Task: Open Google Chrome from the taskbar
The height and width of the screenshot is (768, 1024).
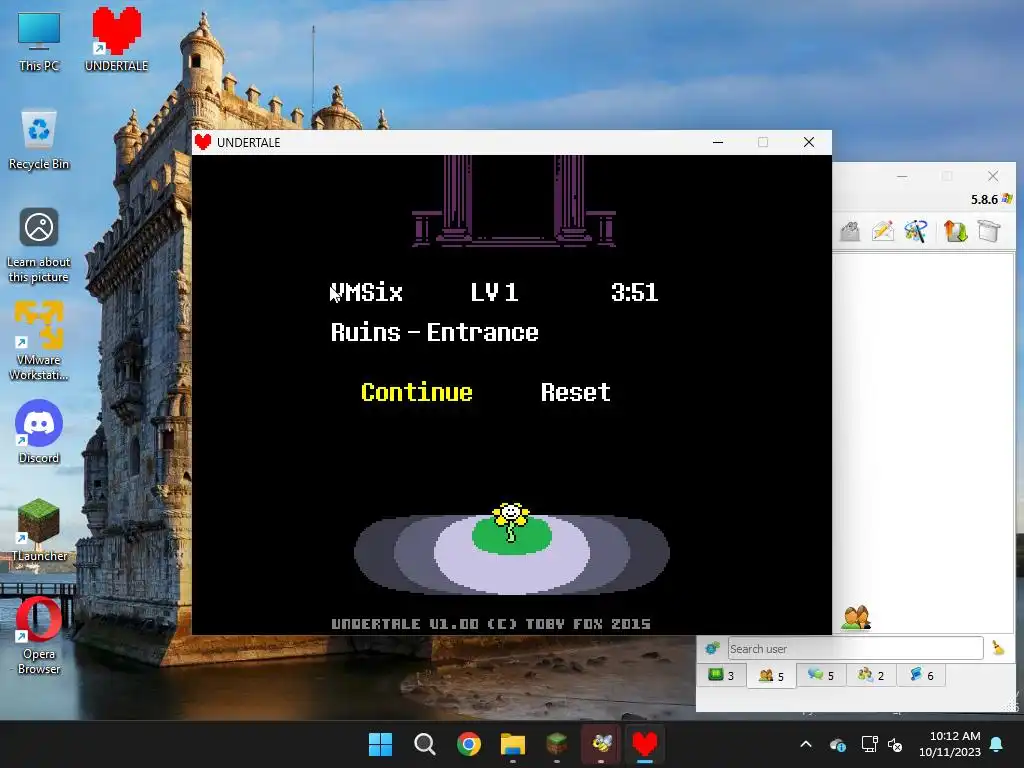Action: [x=469, y=744]
